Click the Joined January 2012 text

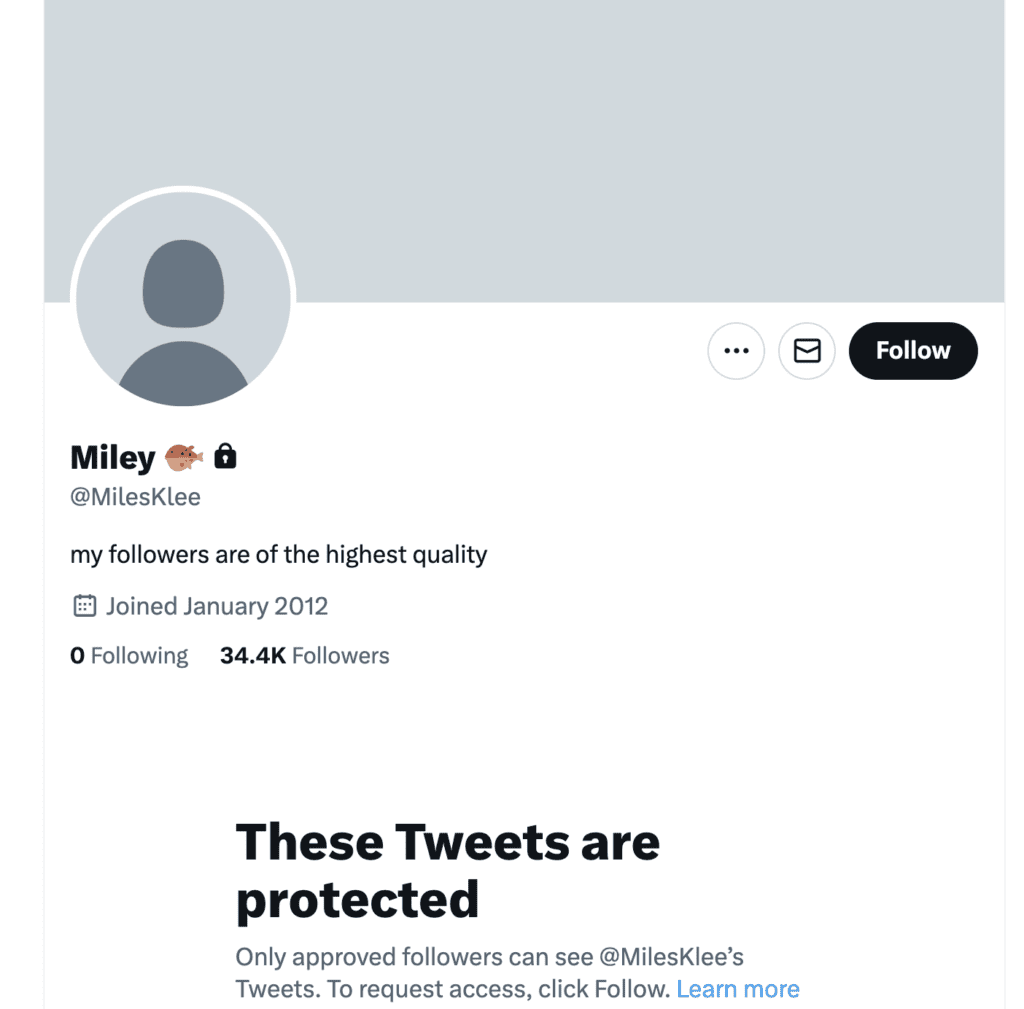pos(217,606)
